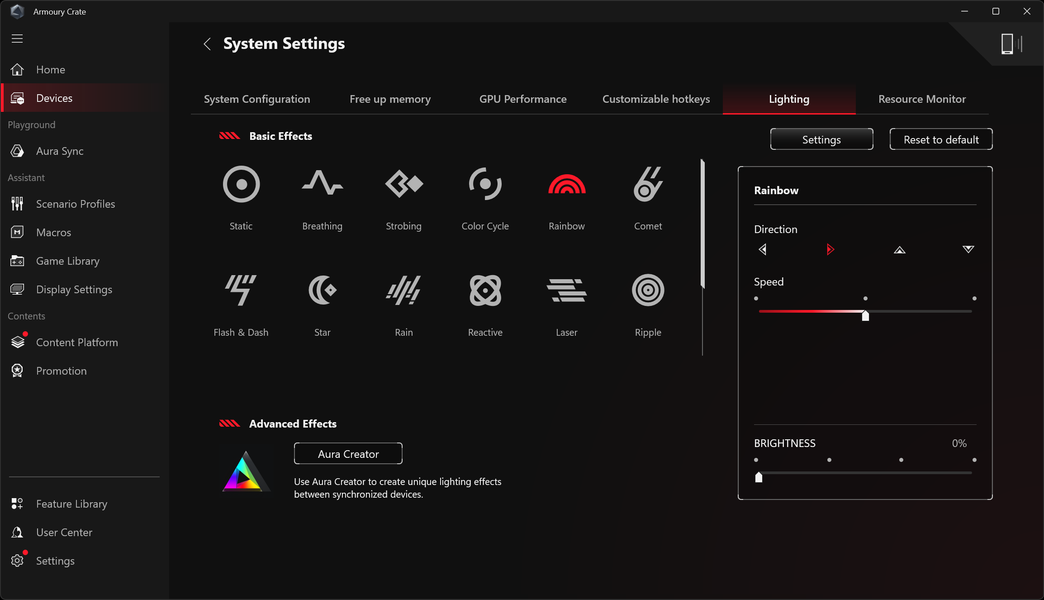Click the Speed slider handle
The image size is (1044, 600).
(866, 316)
